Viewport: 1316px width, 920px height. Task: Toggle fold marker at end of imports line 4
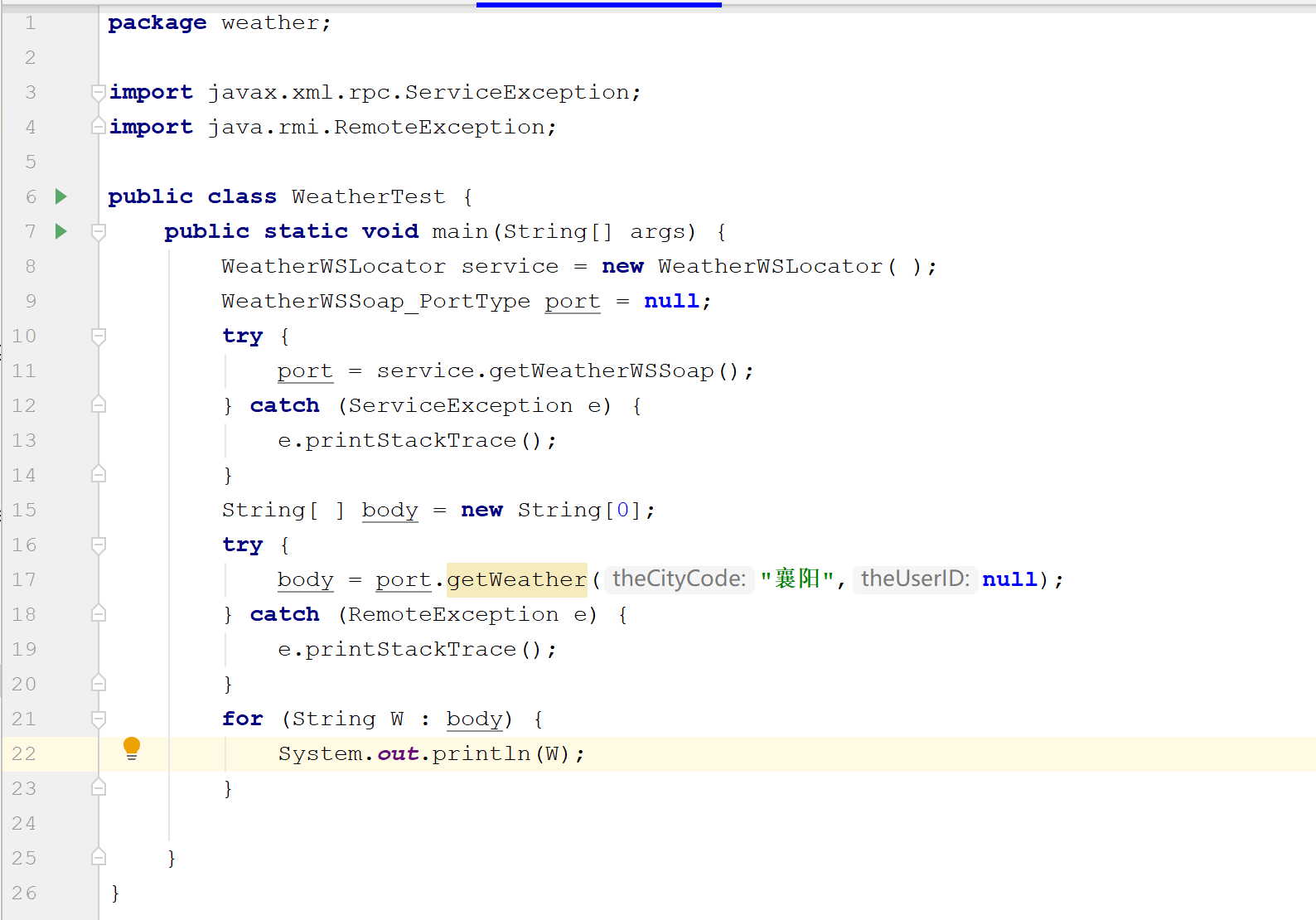click(99, 127)
